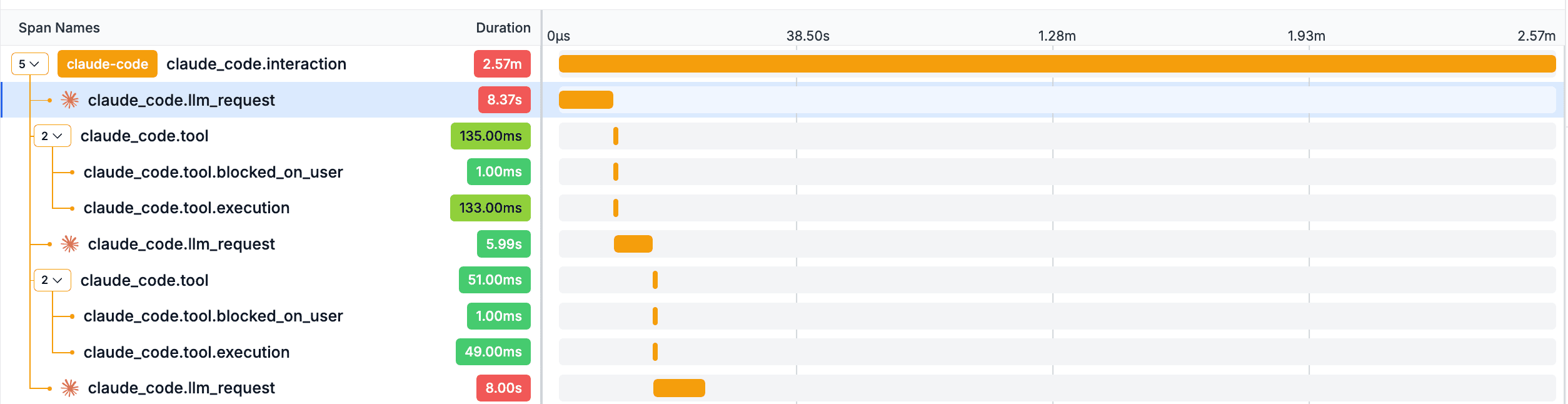1568x404 pixels.
Task: Click the asterisk icon on the 8.37s llm_request
Action: 70,100
